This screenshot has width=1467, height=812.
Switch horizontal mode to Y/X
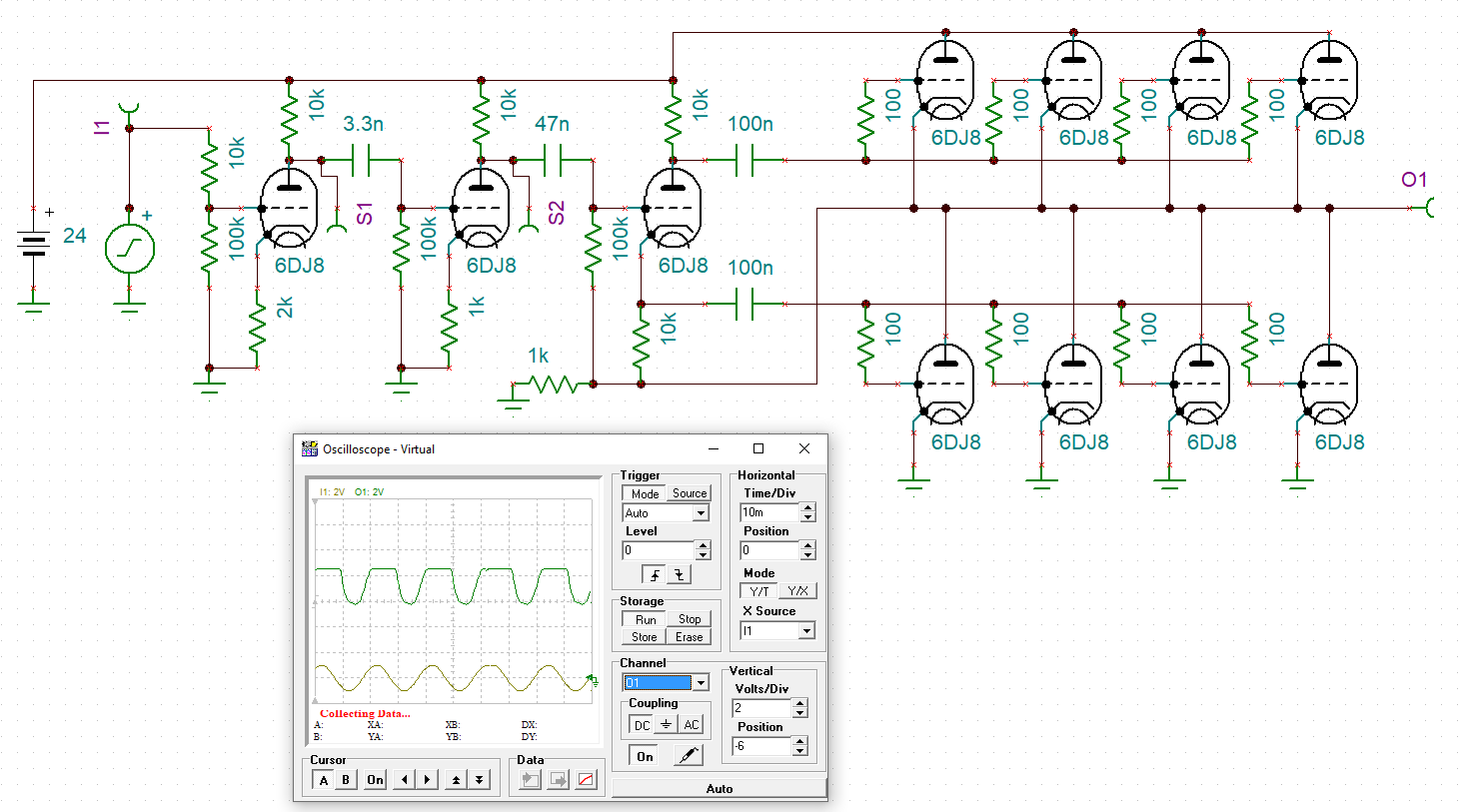tap(797, 591)
